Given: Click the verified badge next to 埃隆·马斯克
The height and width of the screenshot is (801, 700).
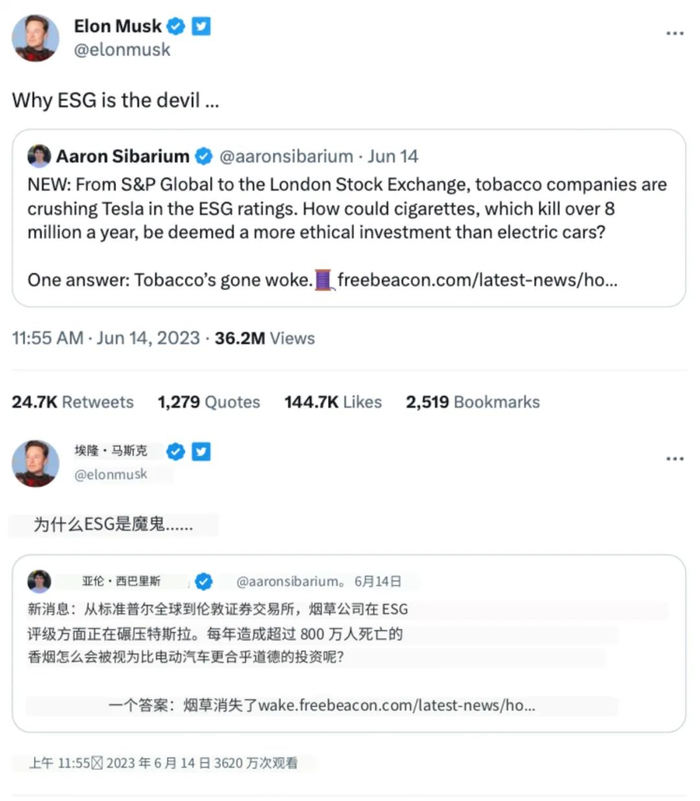Looking at the screenshot, I should coord(176,452).
